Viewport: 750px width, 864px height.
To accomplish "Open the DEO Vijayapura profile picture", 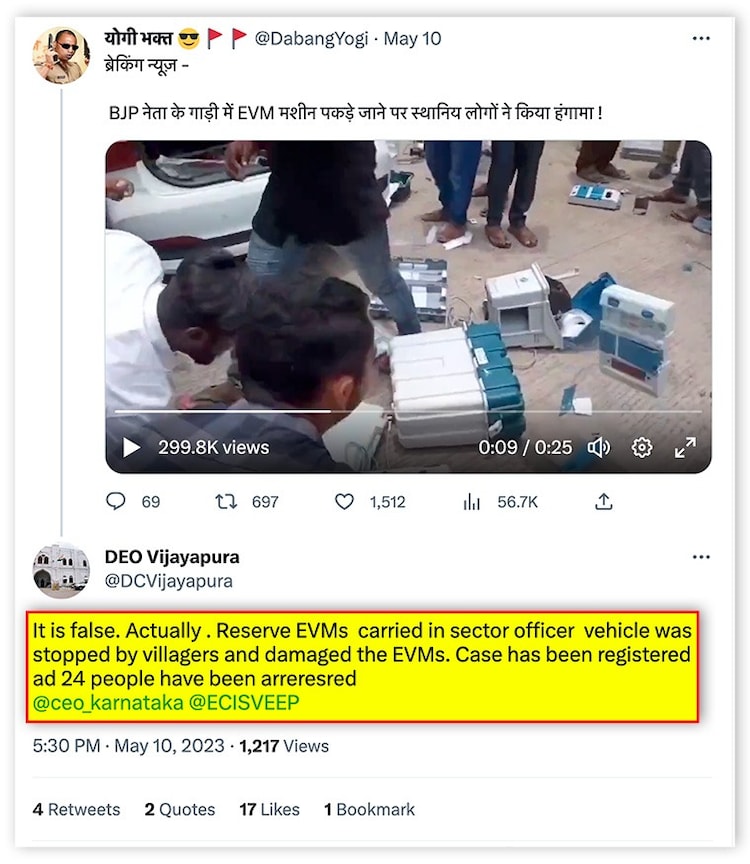I will click(x=61, y=570).
